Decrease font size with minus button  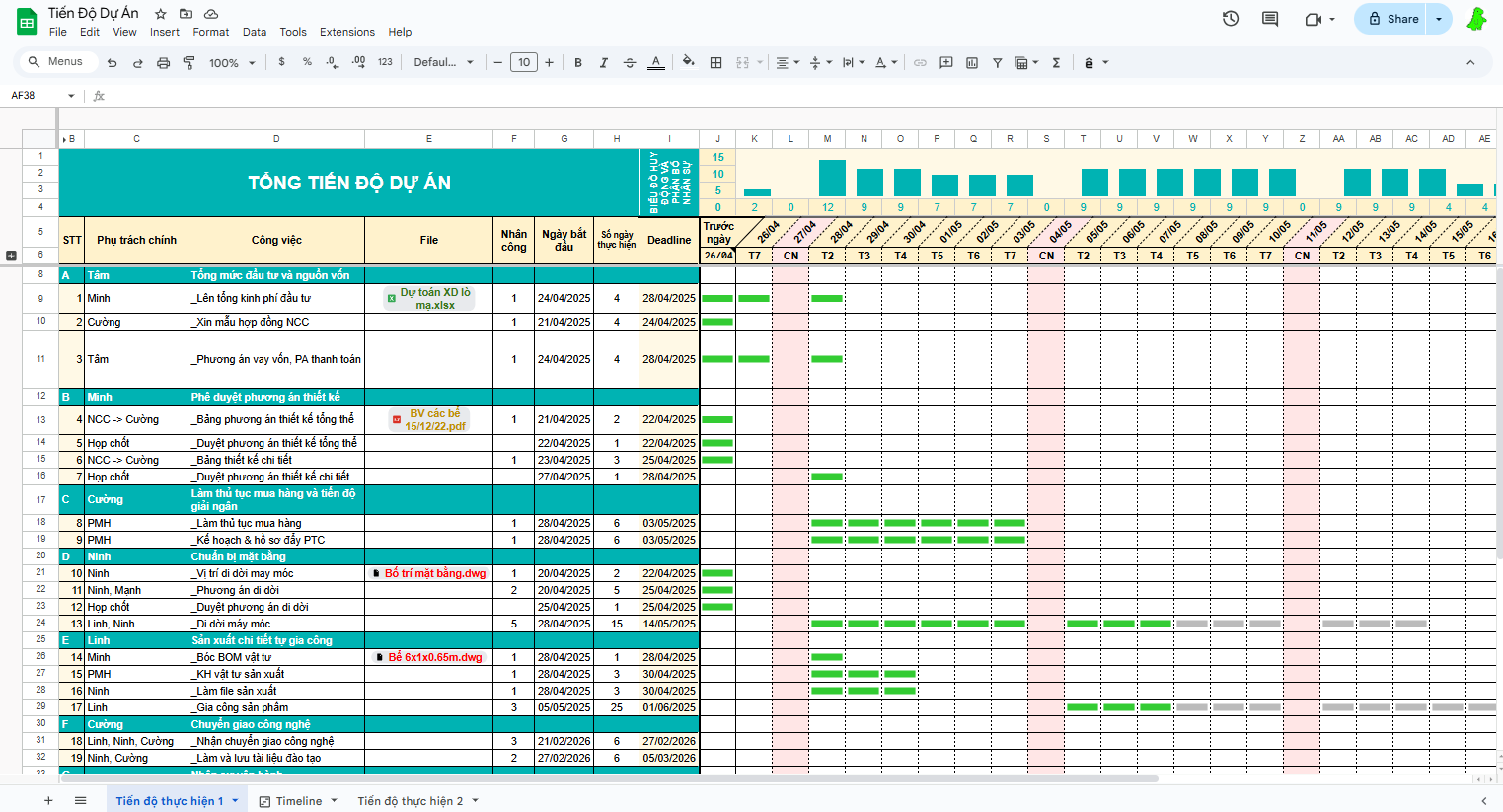[x=498, y=62]
